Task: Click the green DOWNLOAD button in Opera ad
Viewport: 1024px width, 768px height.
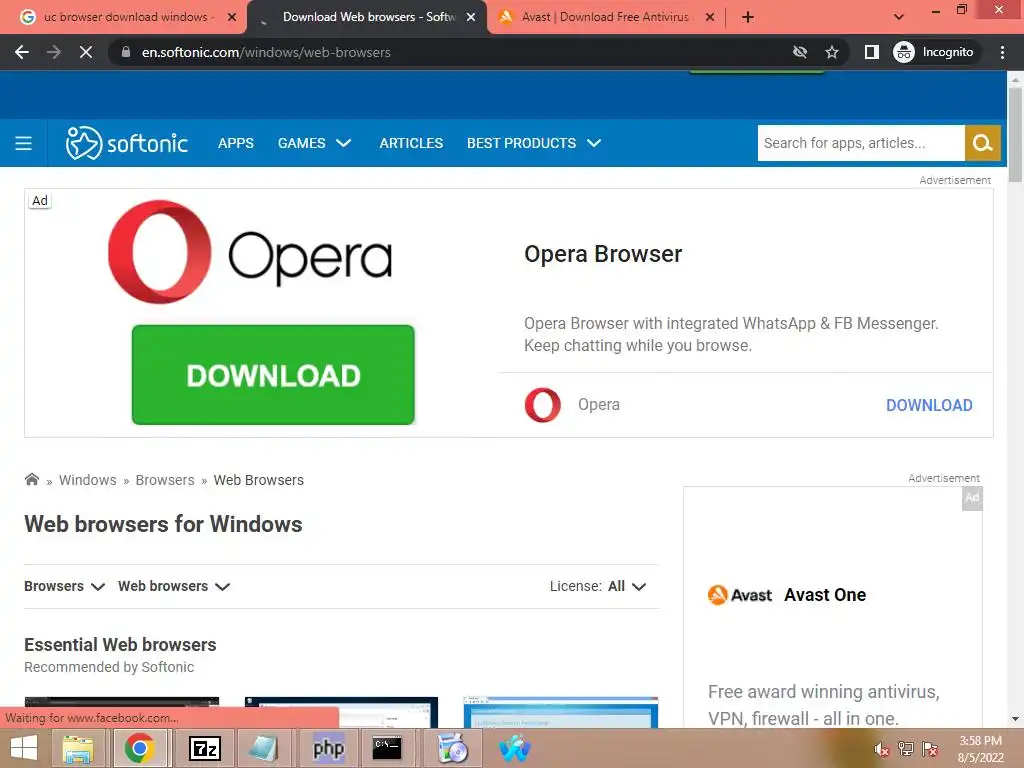Action: coord(273,375)
